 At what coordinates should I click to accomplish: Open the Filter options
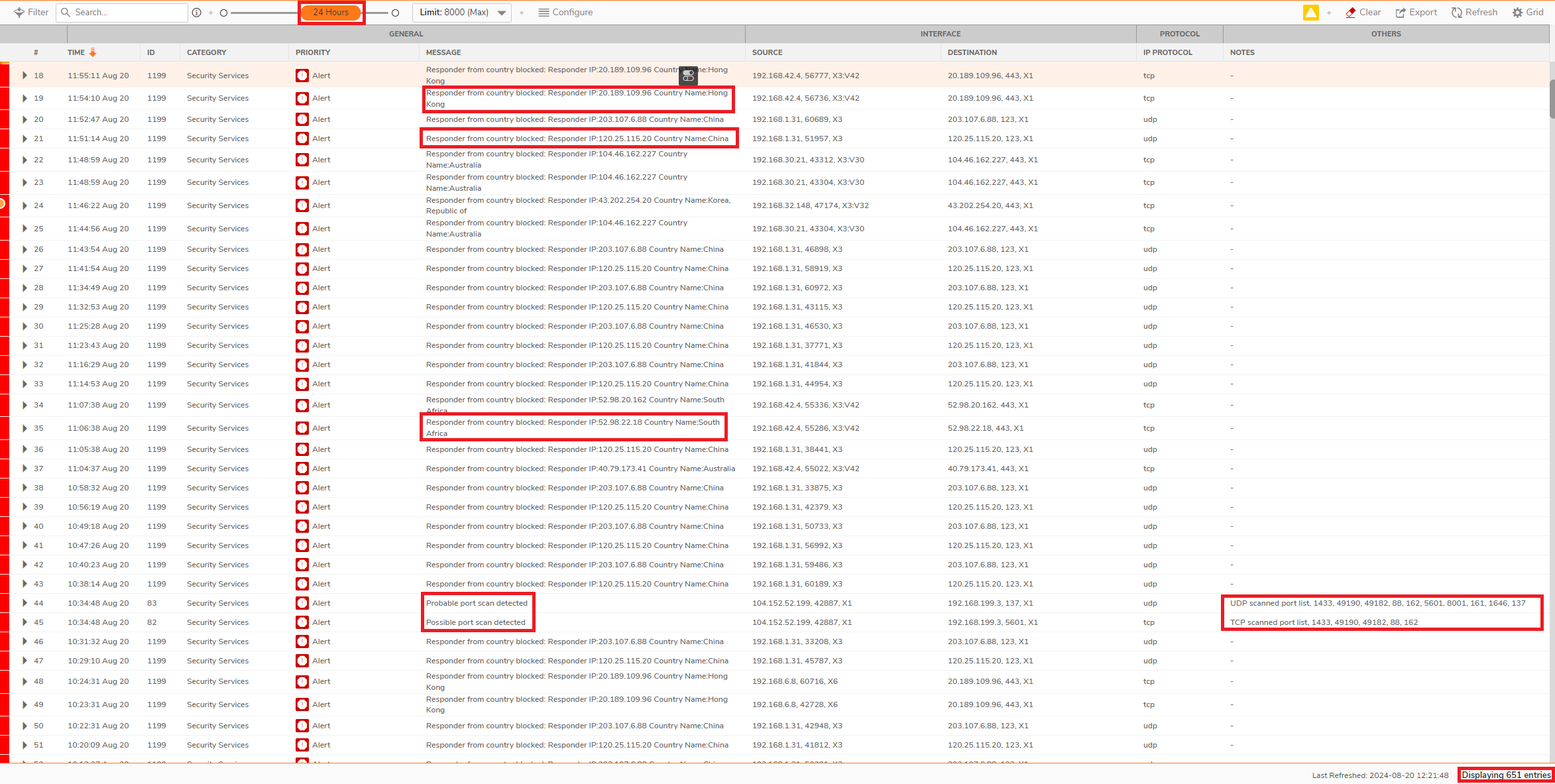point(30,12)
